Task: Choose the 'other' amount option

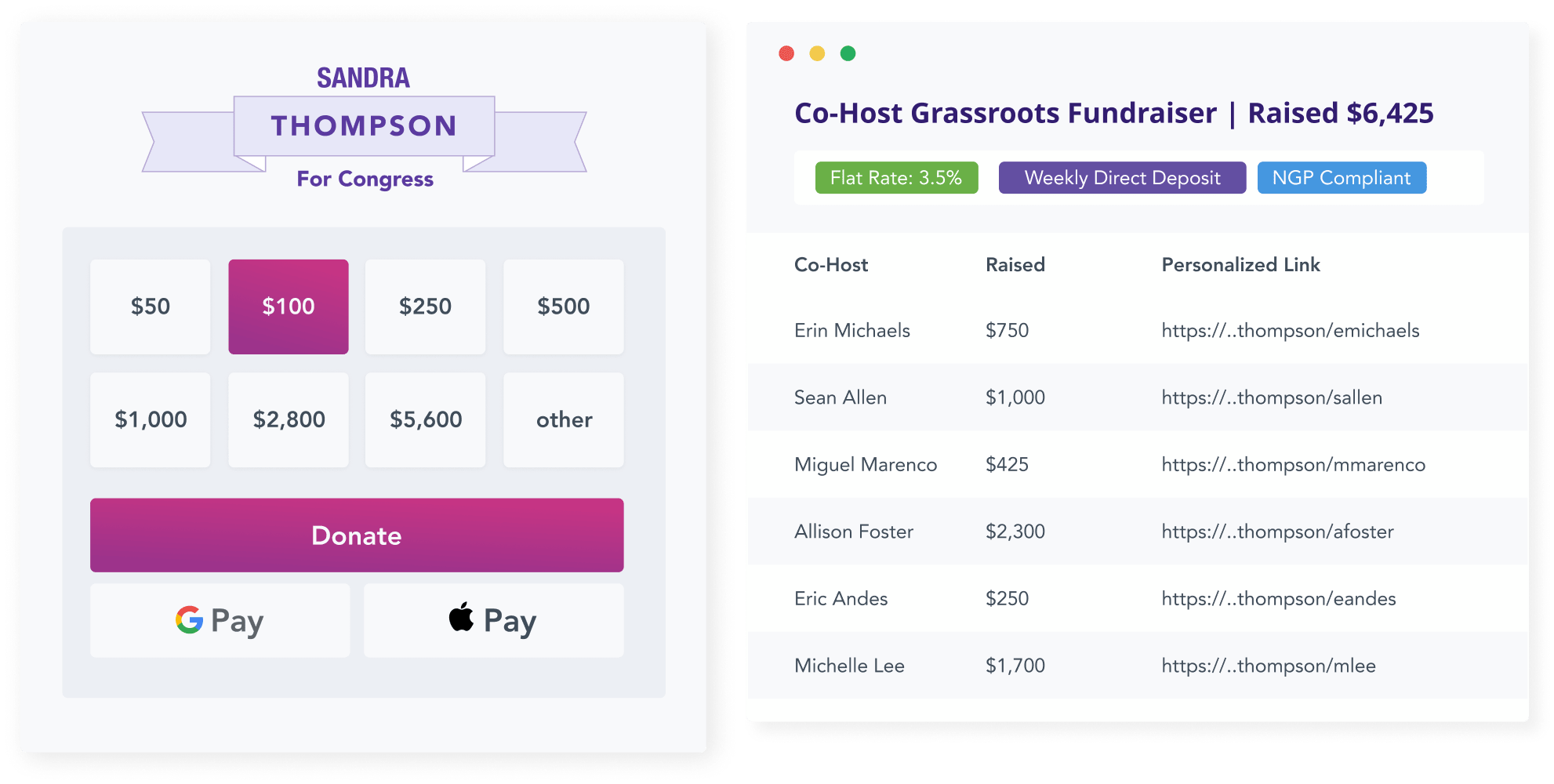Action: pyautogui.click(x=563, y=419)
